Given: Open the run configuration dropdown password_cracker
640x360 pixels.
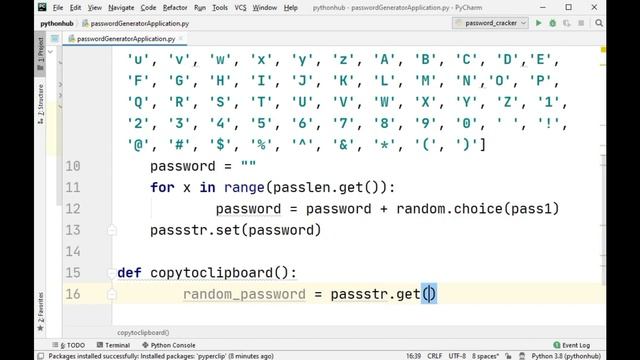Looking at the screenshot, I should (491, 23).
